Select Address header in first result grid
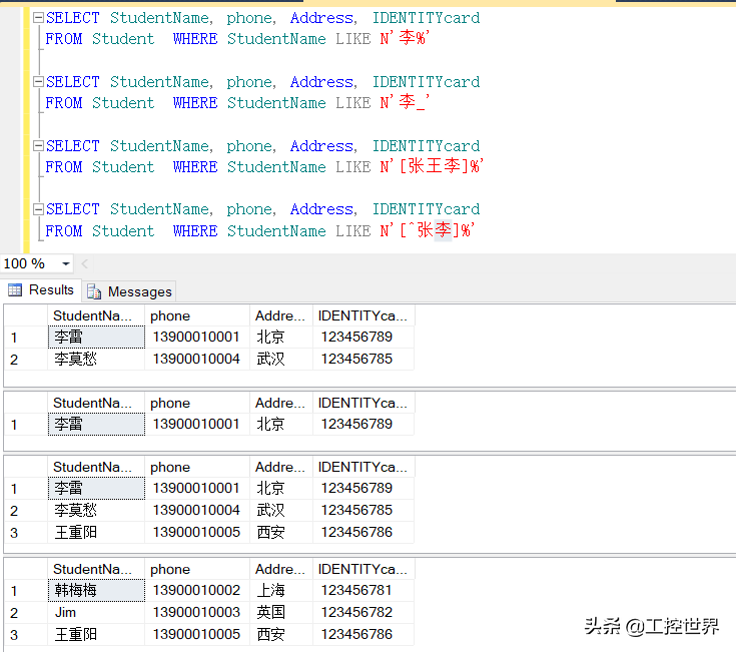Viewport: 736px width, 652px height. [x=281, y=316]
